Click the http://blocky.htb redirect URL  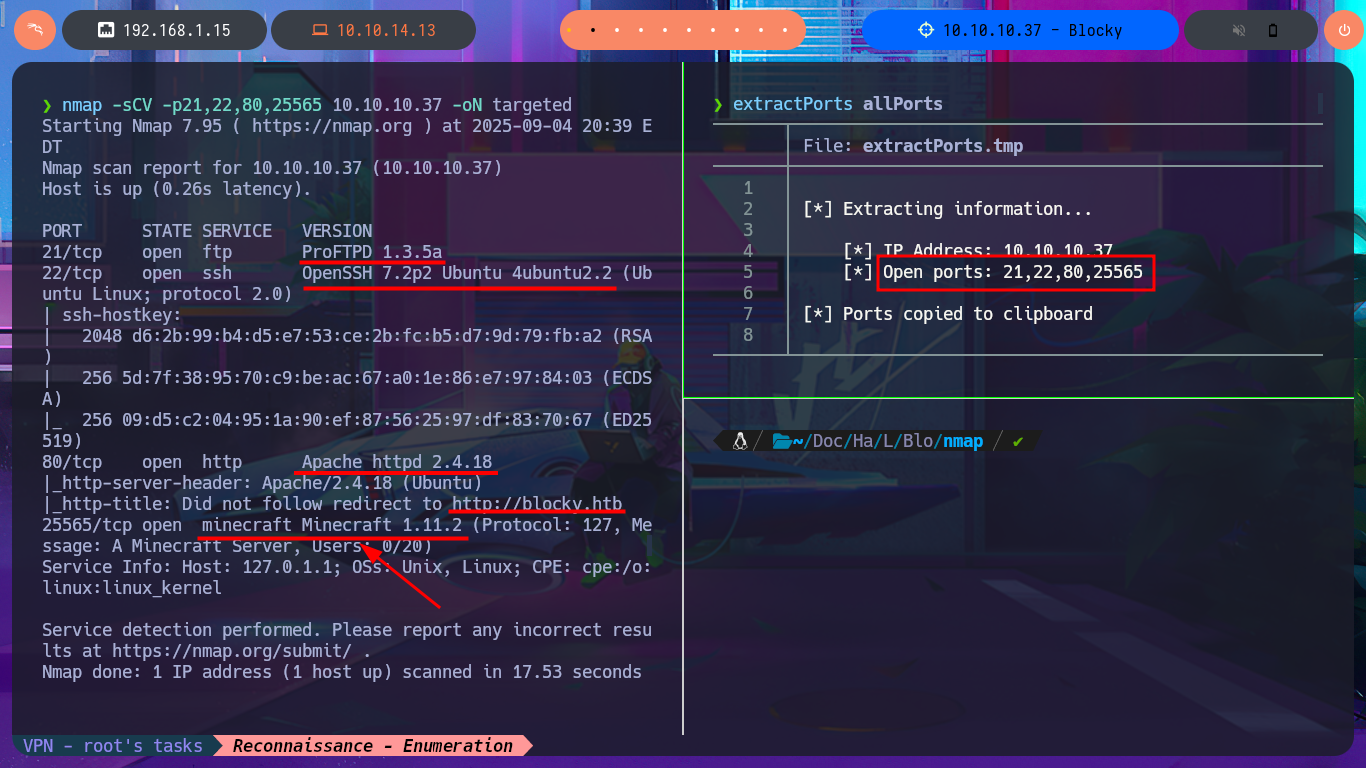click(x=536, y=504)
